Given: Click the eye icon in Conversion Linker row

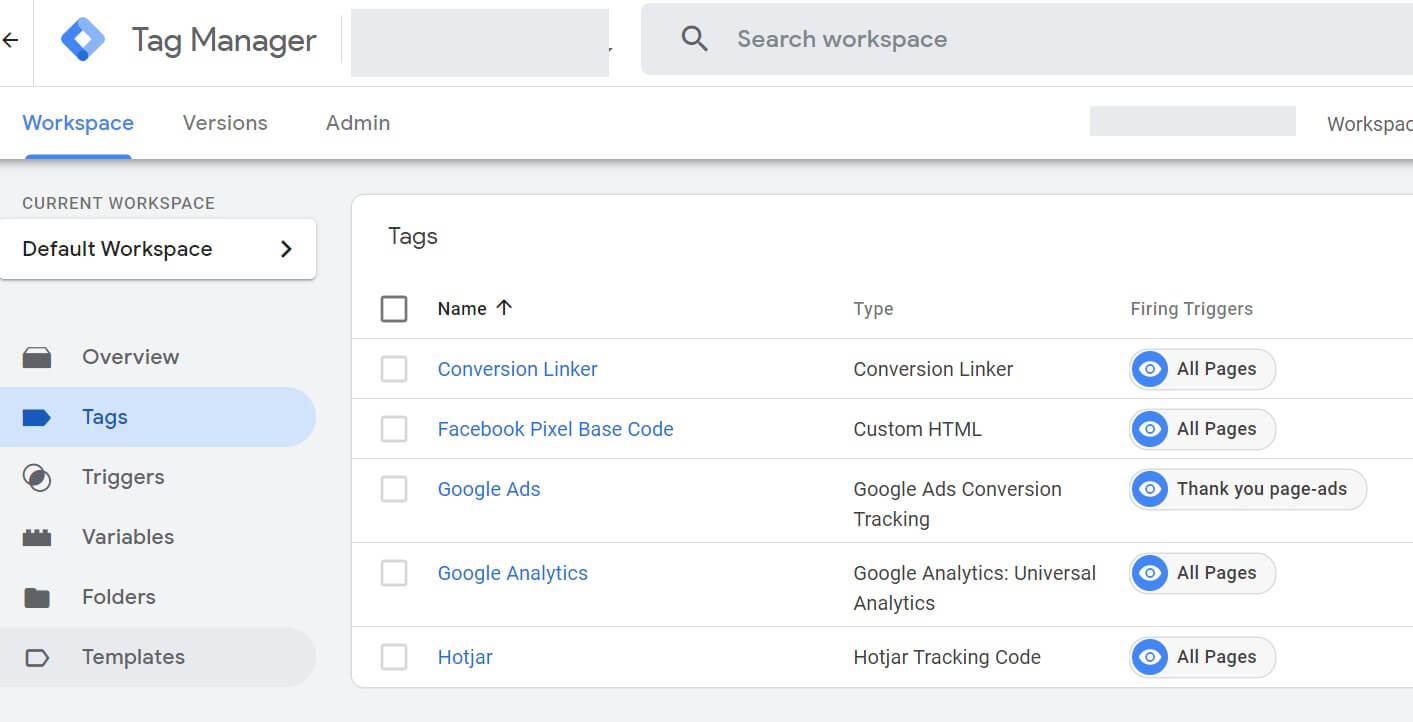Looking at the screenshot, I should pos(1150,369).
